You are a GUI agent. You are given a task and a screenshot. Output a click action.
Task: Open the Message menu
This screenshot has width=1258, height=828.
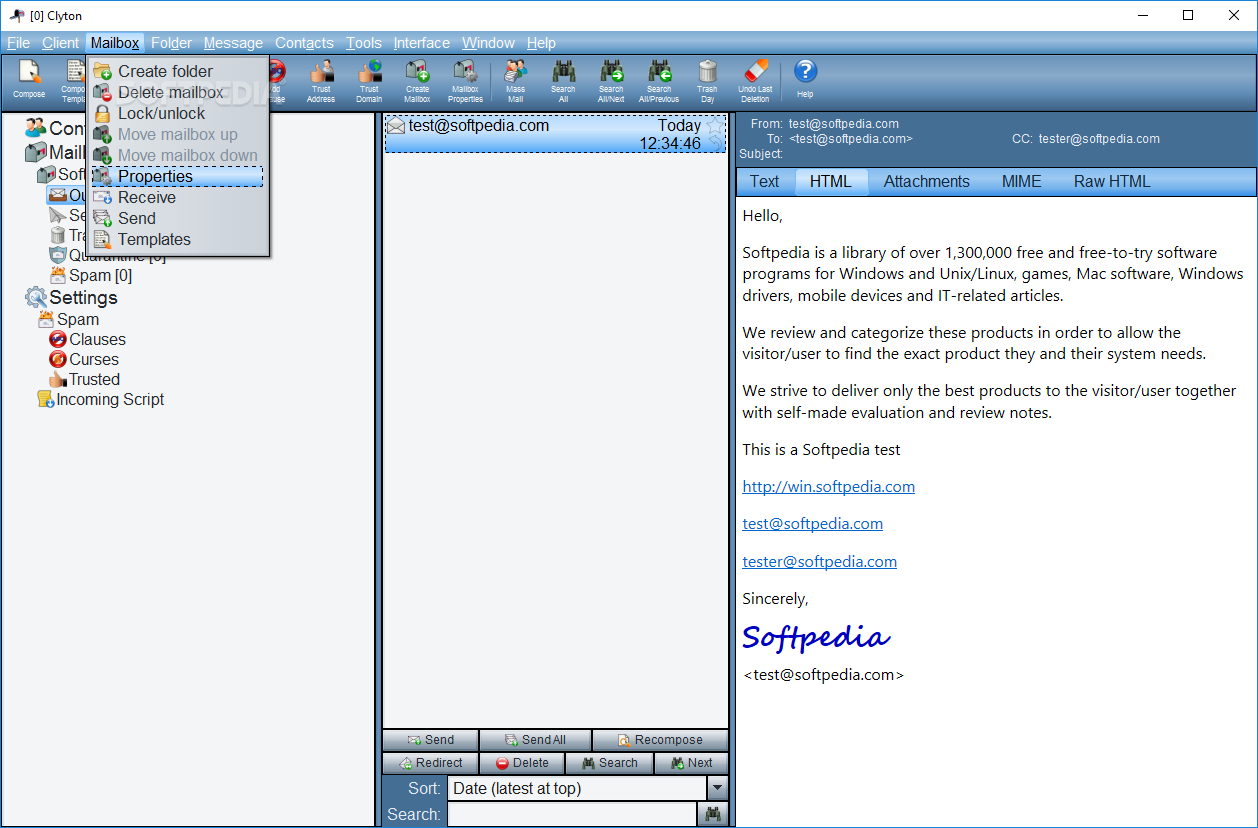233,43
